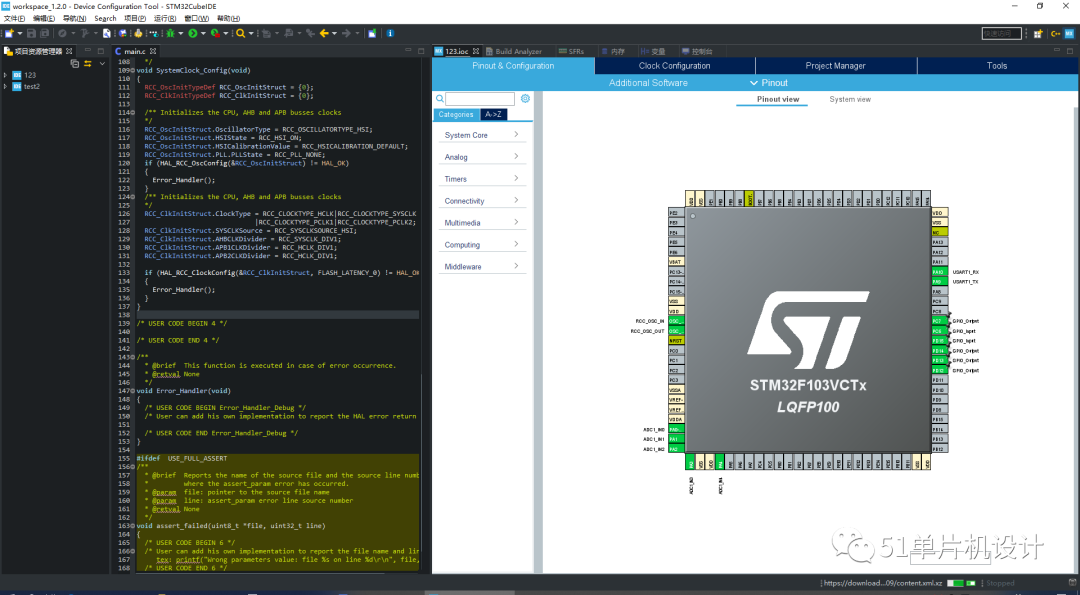Screen dimensions: 1080x595
Task: Open the 帮助(H) menu
Action: click(x=229, y=19)
